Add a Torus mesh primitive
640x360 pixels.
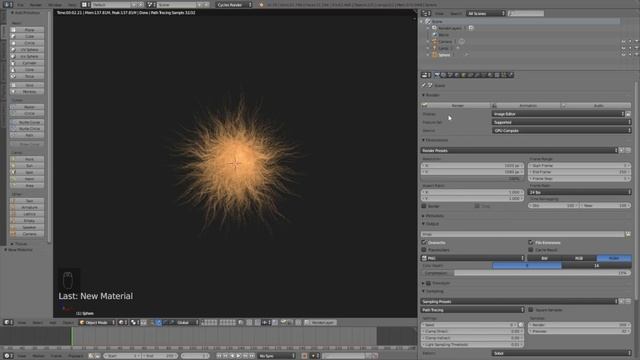(x=27, y=76)
